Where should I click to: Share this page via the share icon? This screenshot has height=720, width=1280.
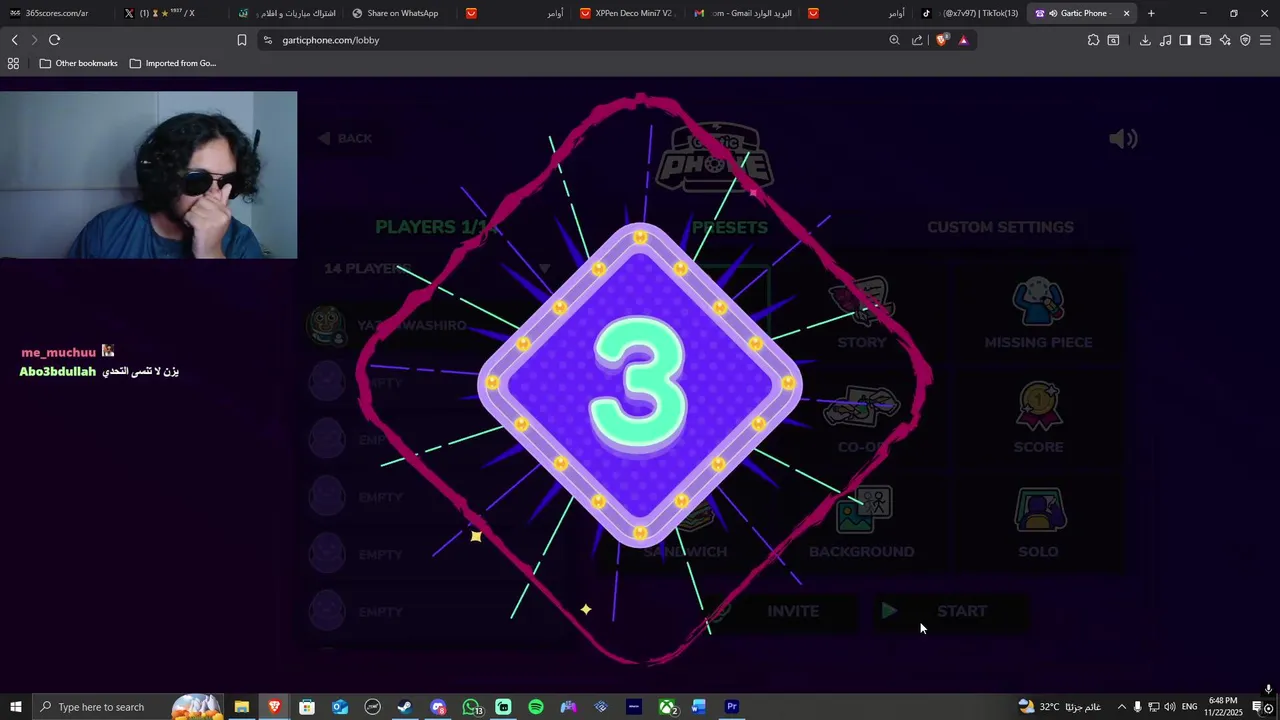coord(917,40)
